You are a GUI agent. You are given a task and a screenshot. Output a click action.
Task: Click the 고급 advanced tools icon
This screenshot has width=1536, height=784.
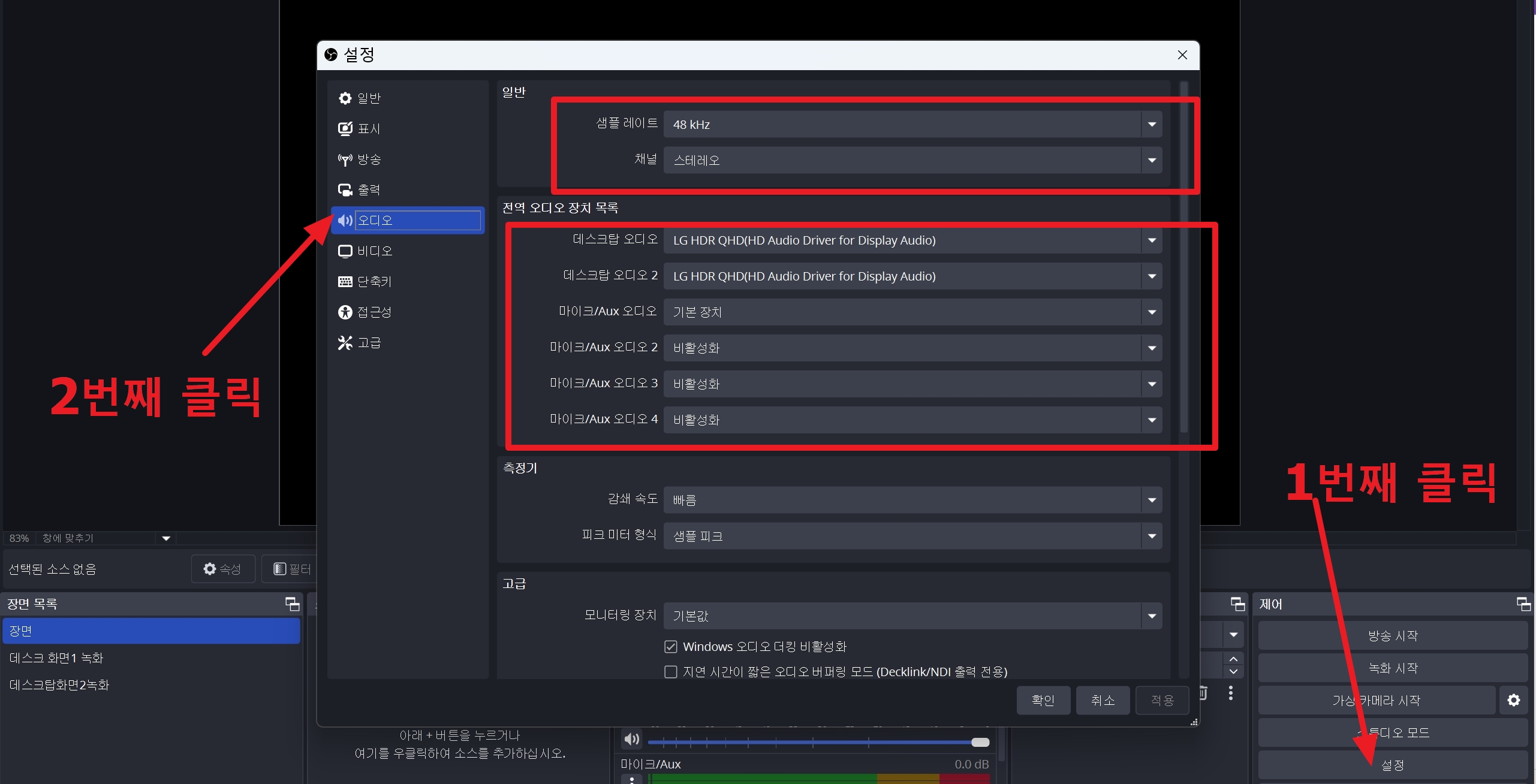click(345, 343)
